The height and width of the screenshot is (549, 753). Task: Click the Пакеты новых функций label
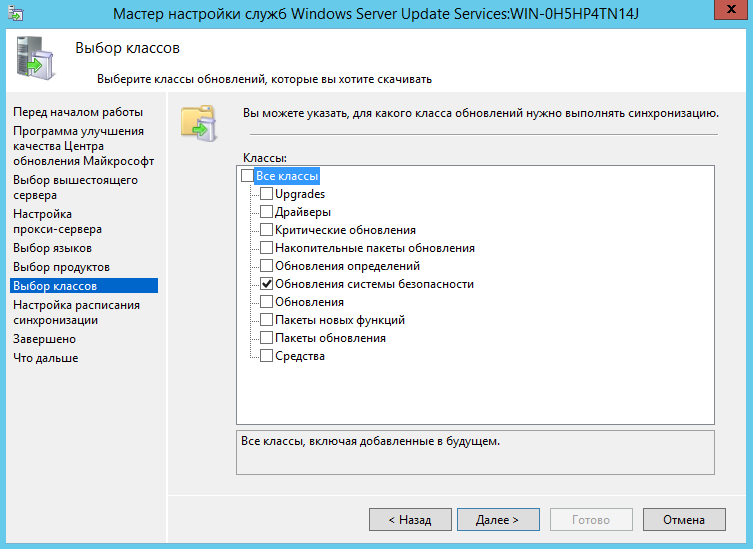[340, 320]
